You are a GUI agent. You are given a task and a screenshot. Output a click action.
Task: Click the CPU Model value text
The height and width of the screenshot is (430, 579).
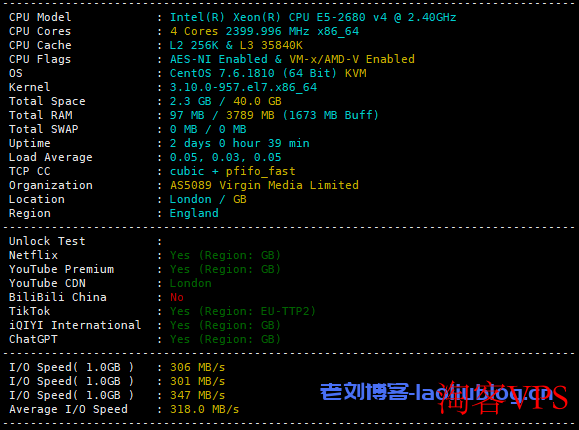tap(313, 17)
